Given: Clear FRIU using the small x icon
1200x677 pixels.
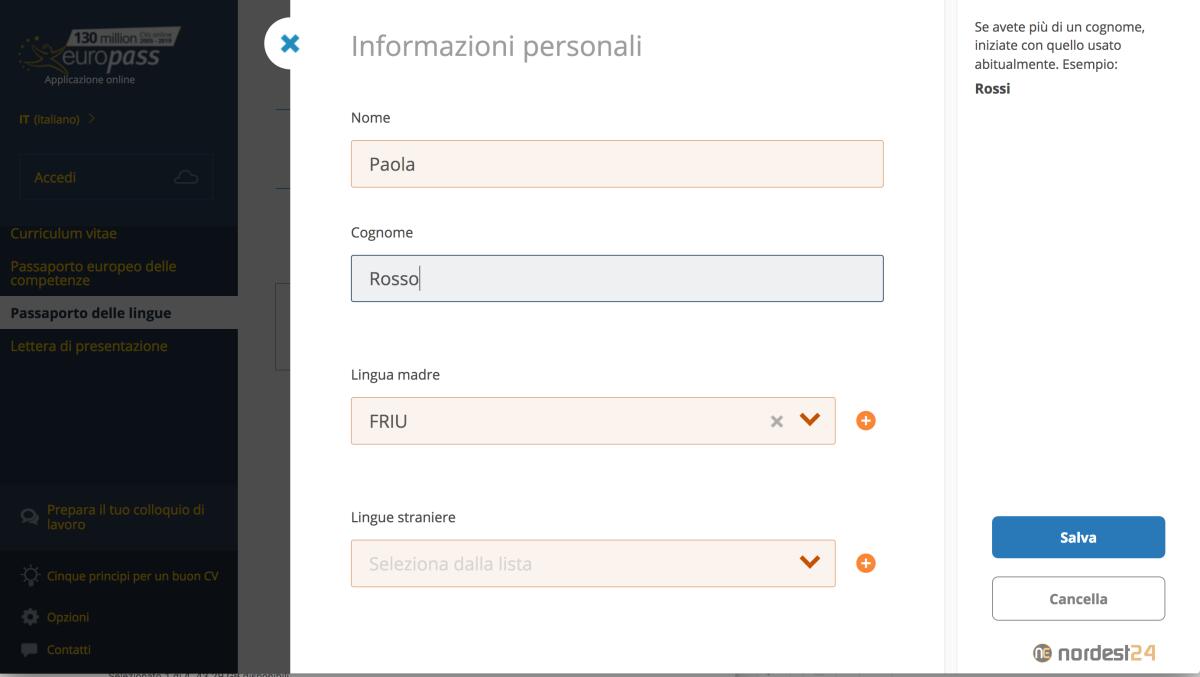Looking at the screenshot, I should coord(778,420).
